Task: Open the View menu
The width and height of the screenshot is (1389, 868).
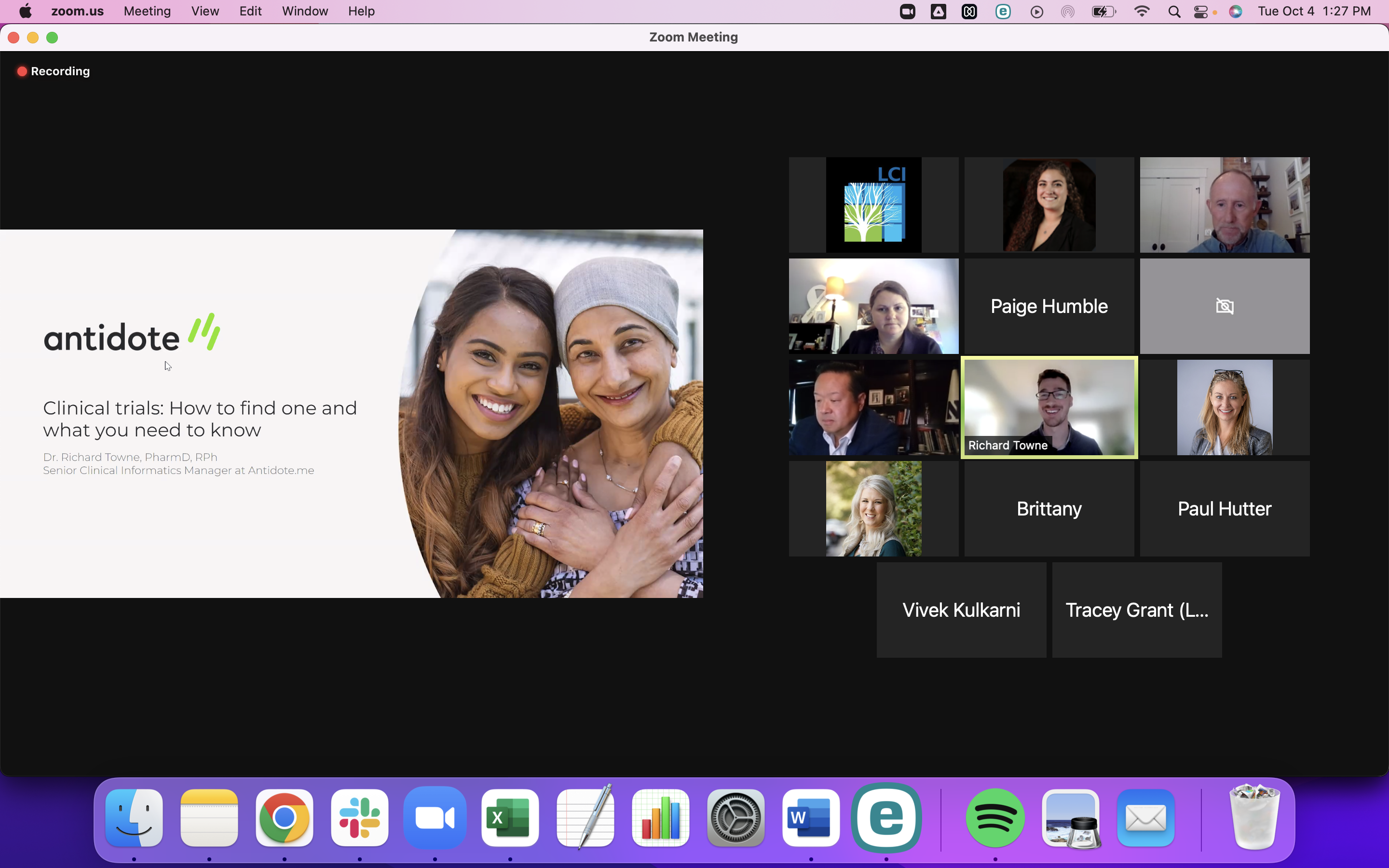Action: click(205, 12)
